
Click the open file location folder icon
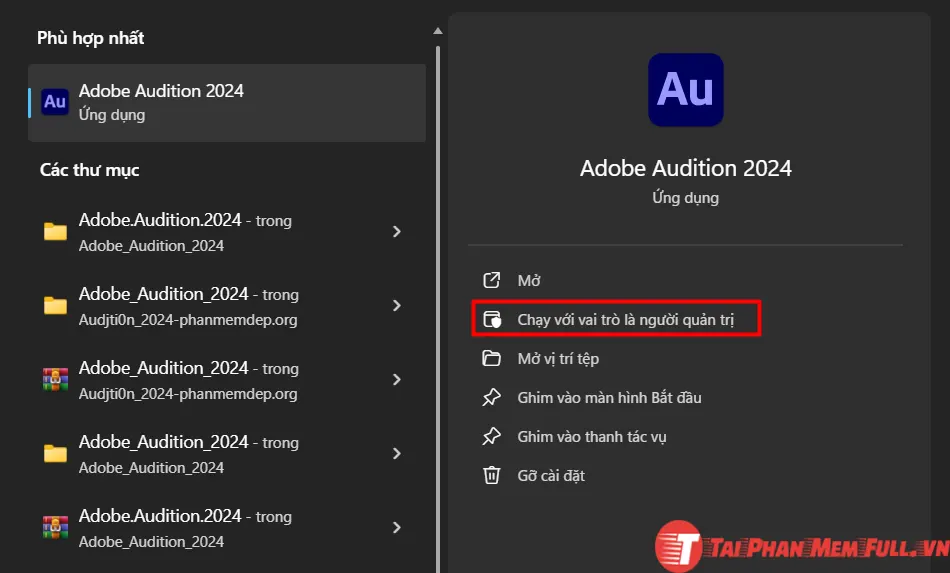click(x=491, y=359)
